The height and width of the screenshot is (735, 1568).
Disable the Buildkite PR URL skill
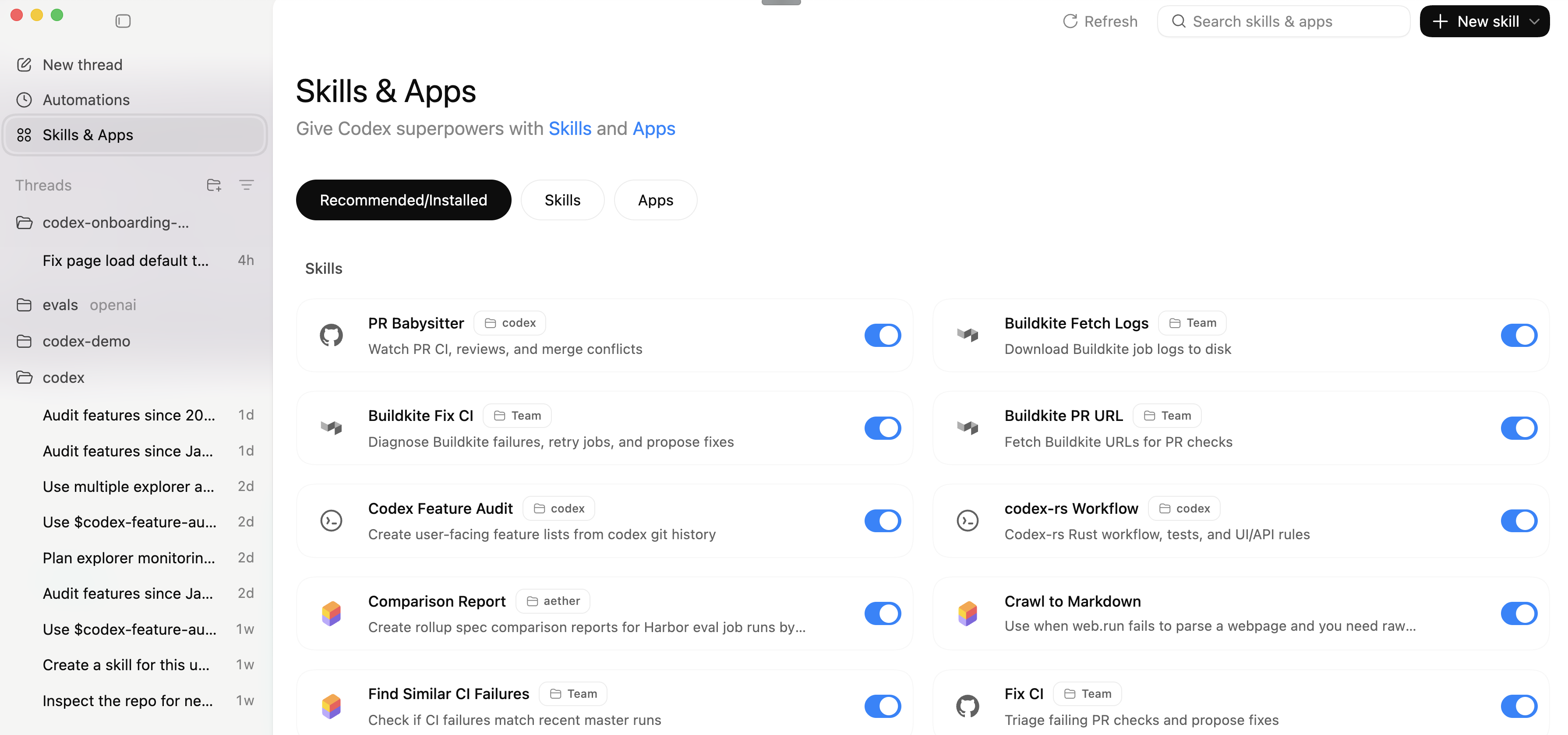pyautogui.click(x=1519, y=428)
